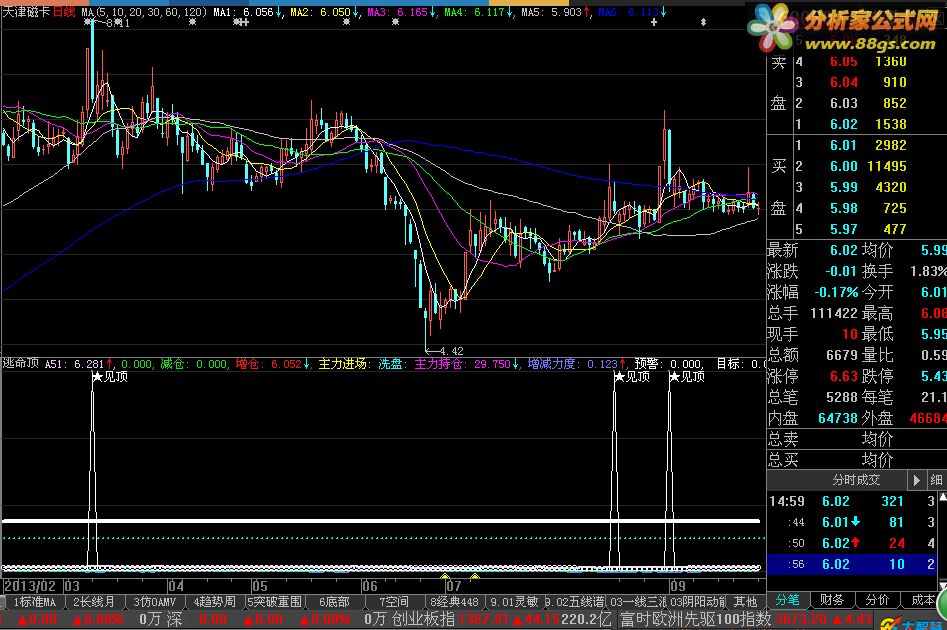Click the :50 tick row with volume 24
947x630 pixels.
pos(852,544)
